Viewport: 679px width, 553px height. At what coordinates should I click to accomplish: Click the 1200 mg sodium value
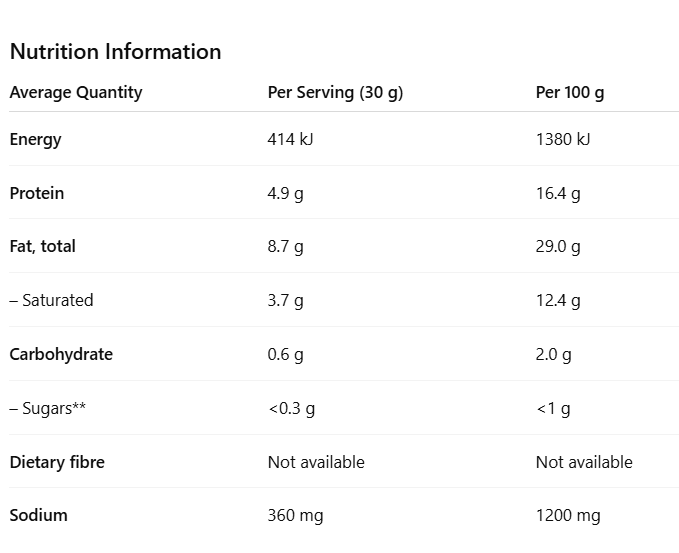[568, 516]
